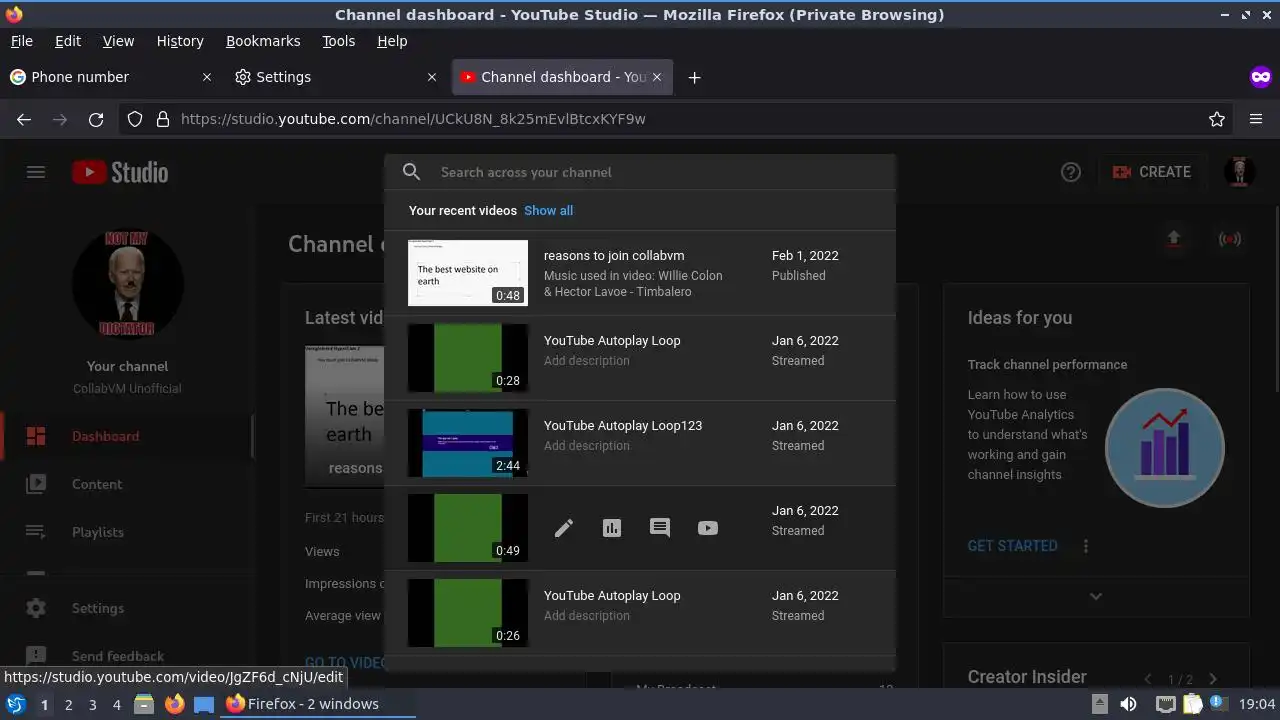Image resolution: width=1280 pixels, height=720 pixels.
Task: Go to previous Creator Insider item
Action: click(1148, 679)
